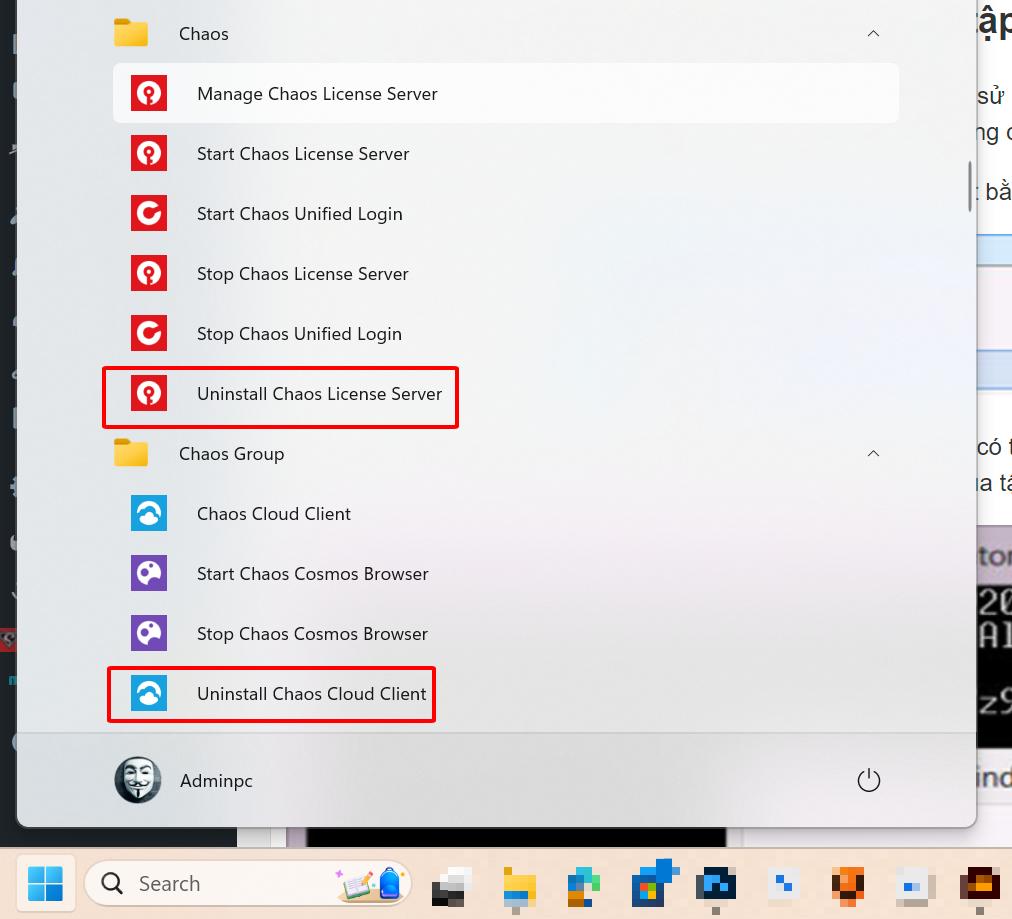Click the Chaos Group folder icon

click(x=131, y=454)
